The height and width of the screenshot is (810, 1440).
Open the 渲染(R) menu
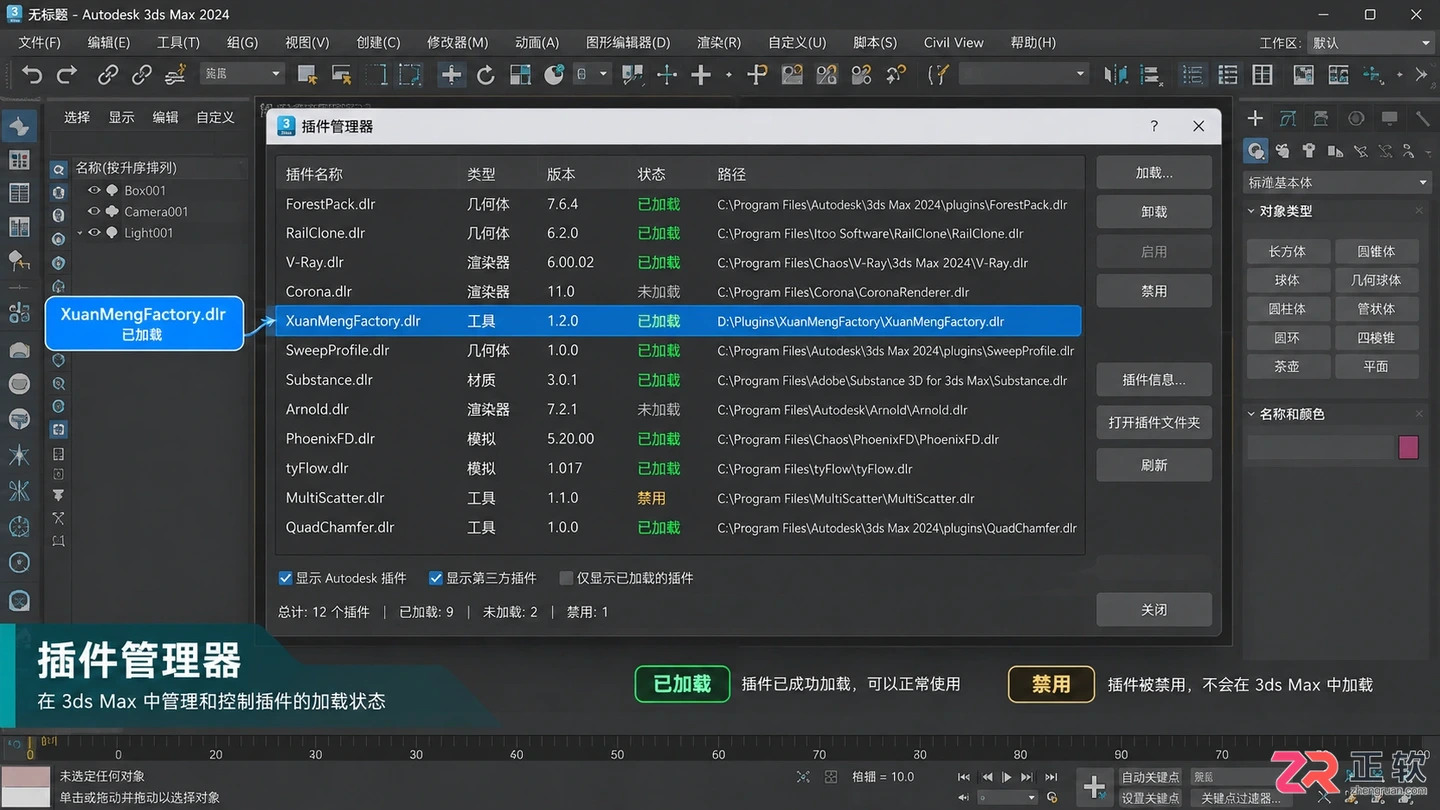click(719, 42)
